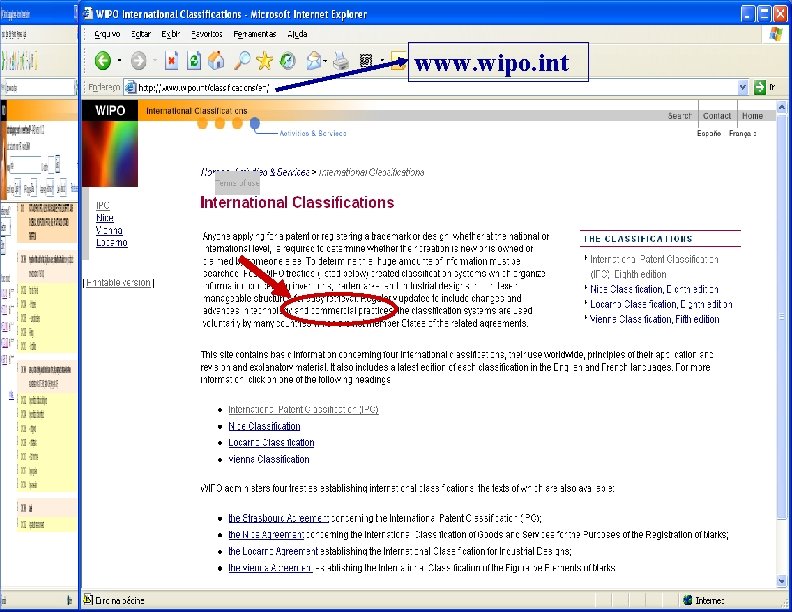Click Vienna in the left navigation
Viewport: 792px width, 612px height.
(109, 230)
